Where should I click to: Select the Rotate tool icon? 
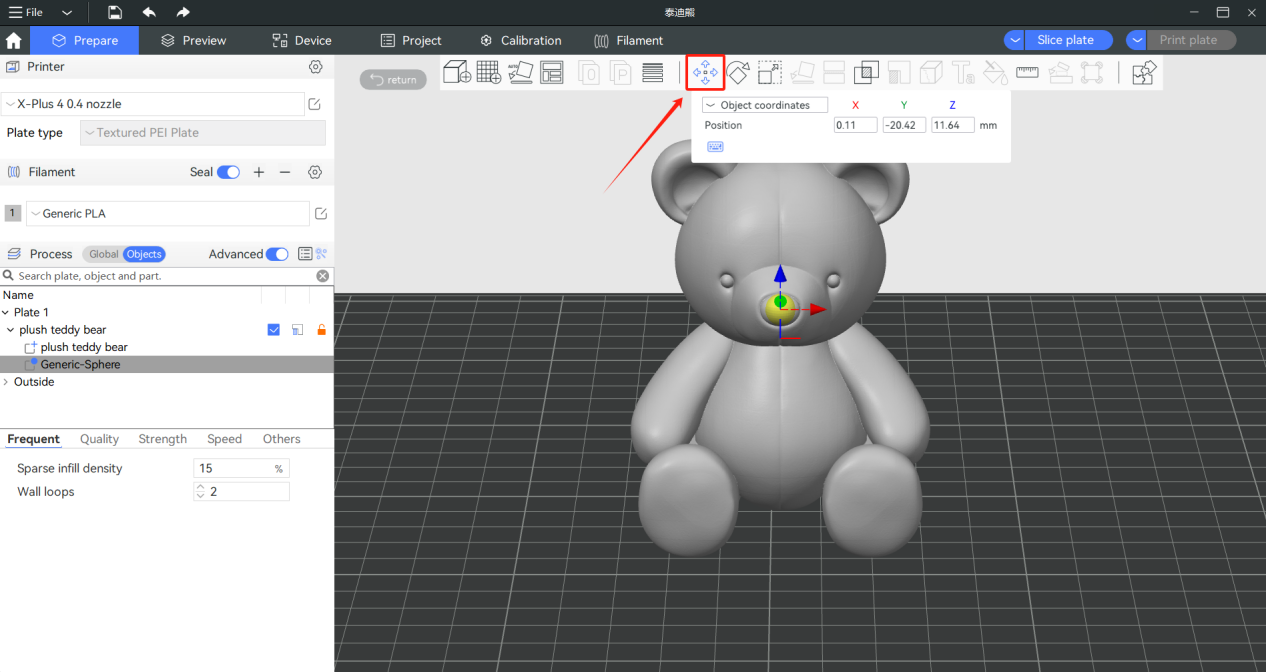click(738, 72)
